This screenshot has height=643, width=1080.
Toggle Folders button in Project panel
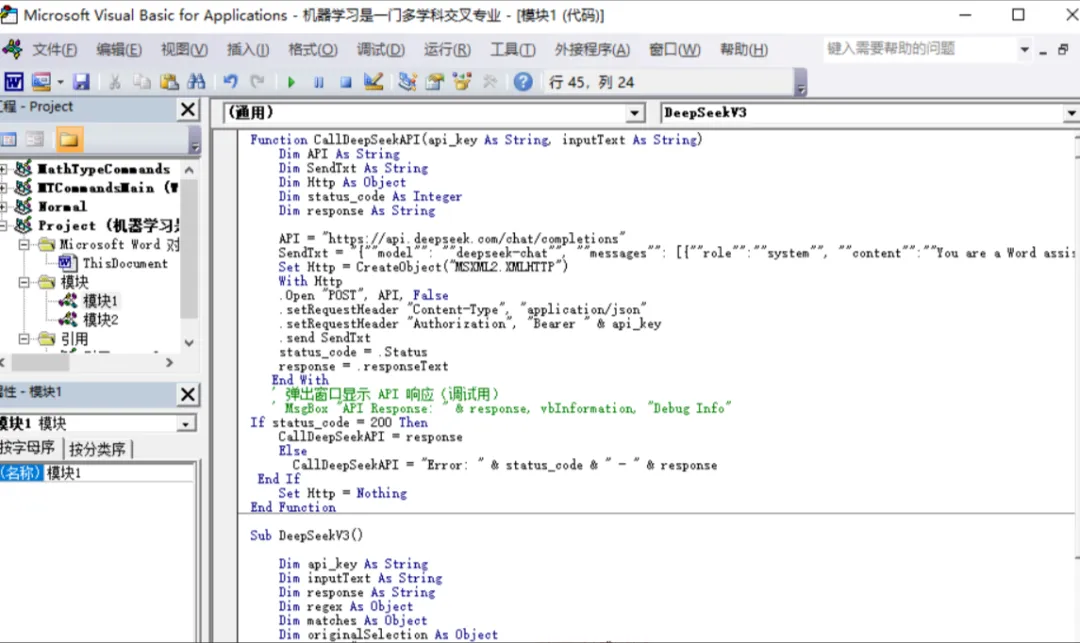[x=69, y=140]
